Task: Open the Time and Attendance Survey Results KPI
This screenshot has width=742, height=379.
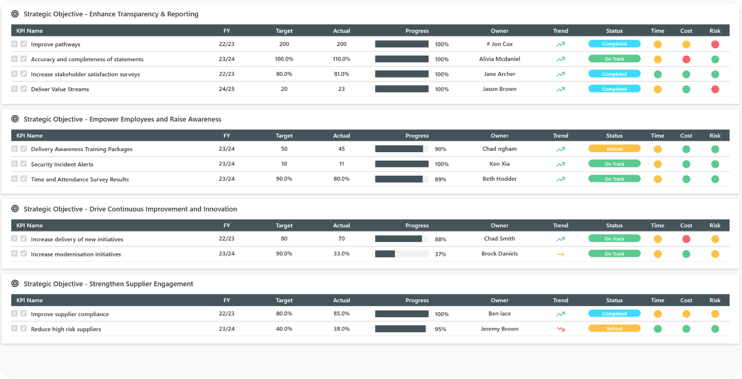Action: coord(80,179)
